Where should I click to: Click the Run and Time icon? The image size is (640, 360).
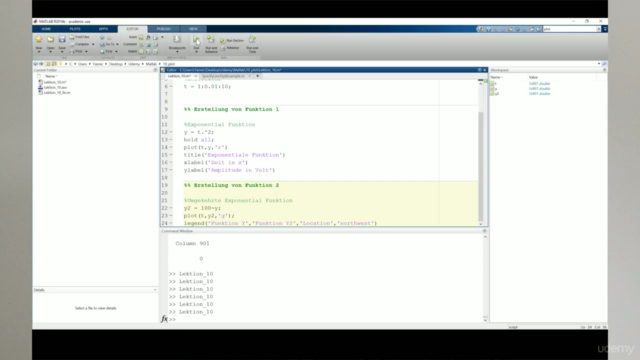coord(252,39)
